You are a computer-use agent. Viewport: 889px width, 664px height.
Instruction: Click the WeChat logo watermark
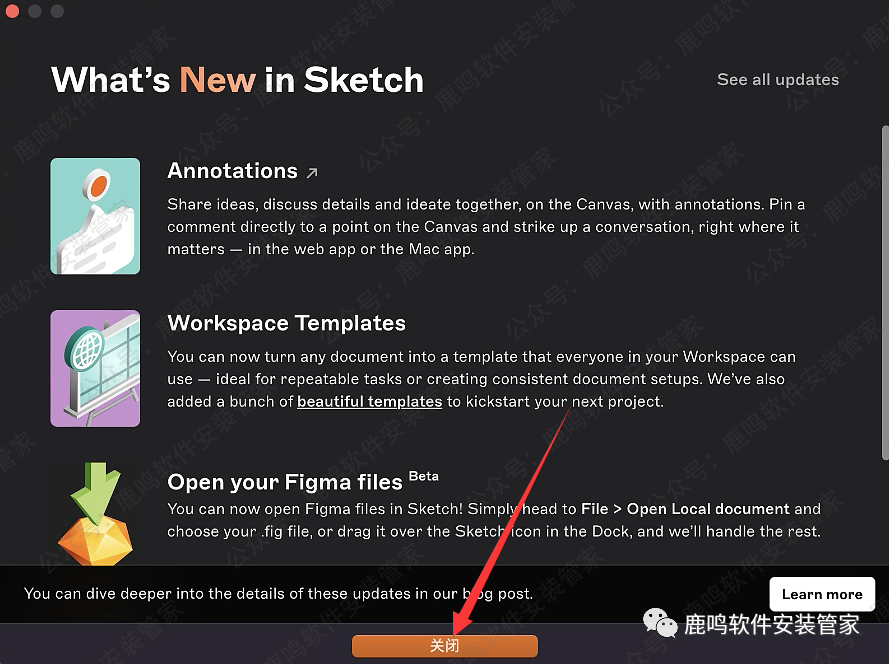[x=660, y=623]
